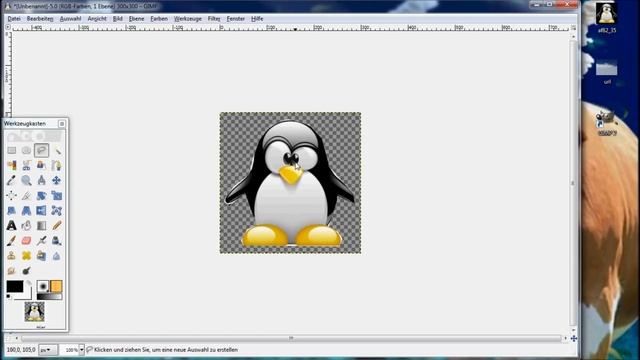
Task: Select the Scale tool
Action: tap(57, 196)
